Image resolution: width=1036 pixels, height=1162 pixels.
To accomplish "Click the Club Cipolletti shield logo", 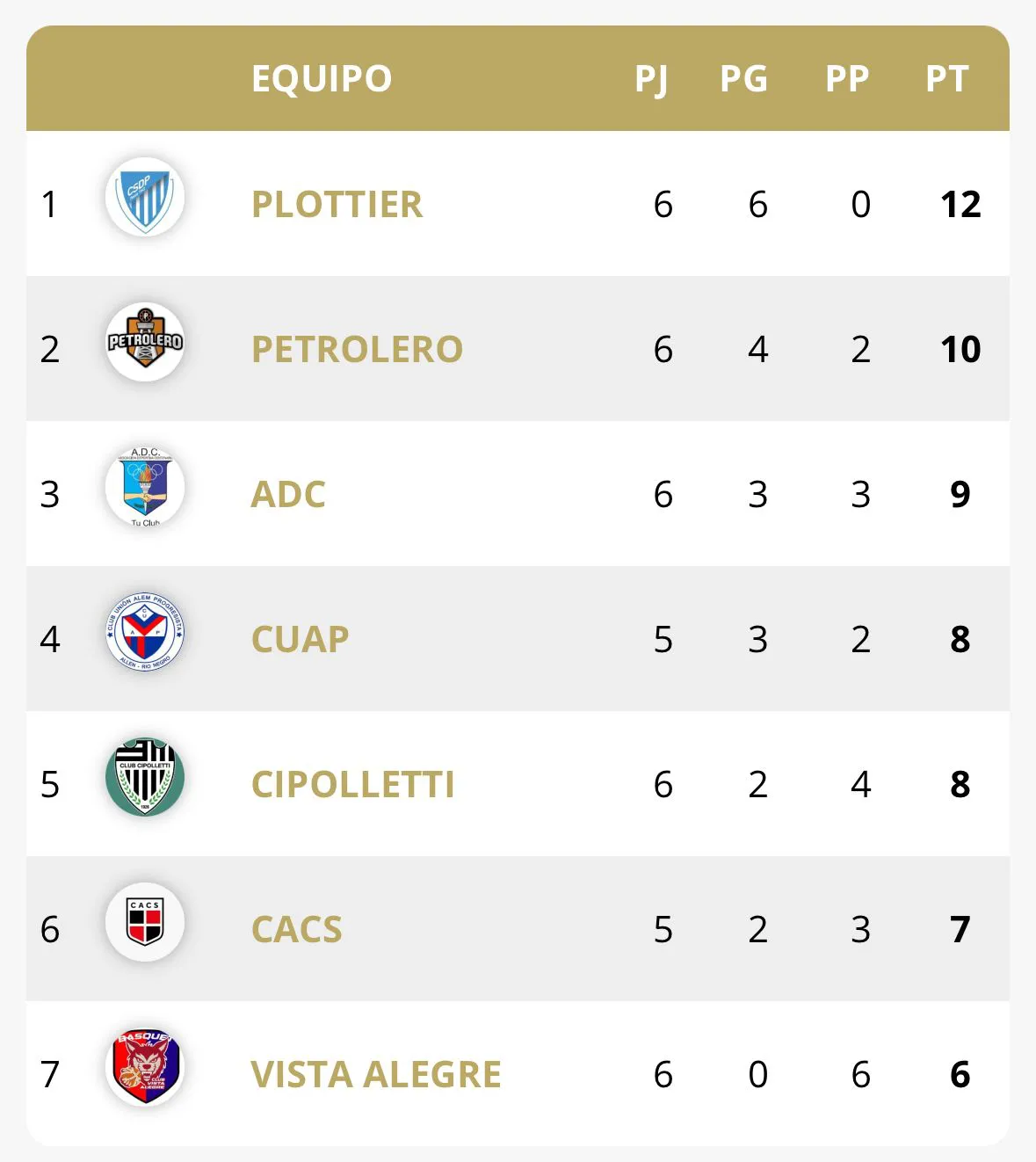I will point(145,777).
